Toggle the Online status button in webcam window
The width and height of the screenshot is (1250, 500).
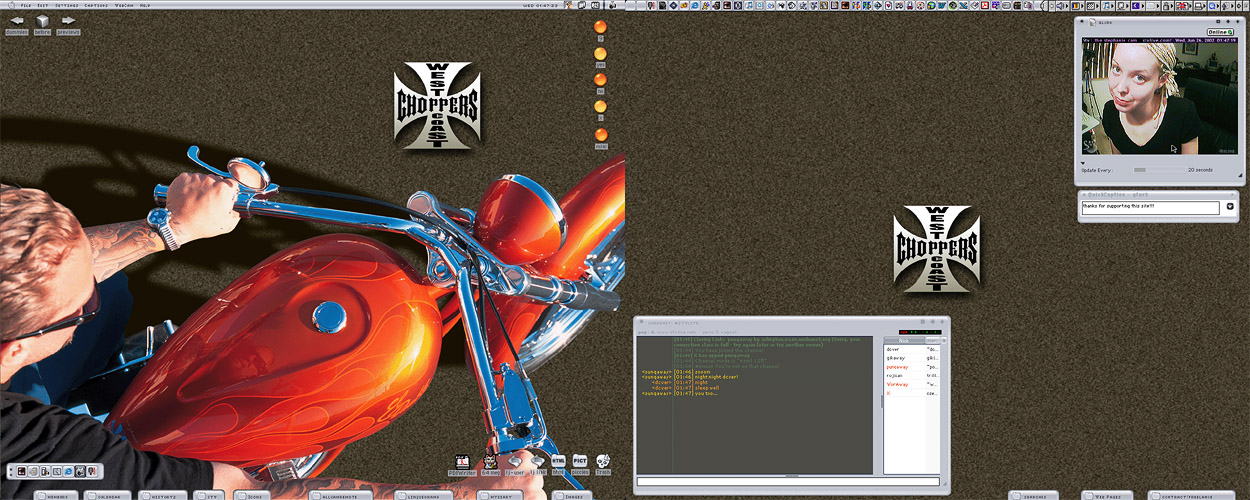(x=1219, y=32)
